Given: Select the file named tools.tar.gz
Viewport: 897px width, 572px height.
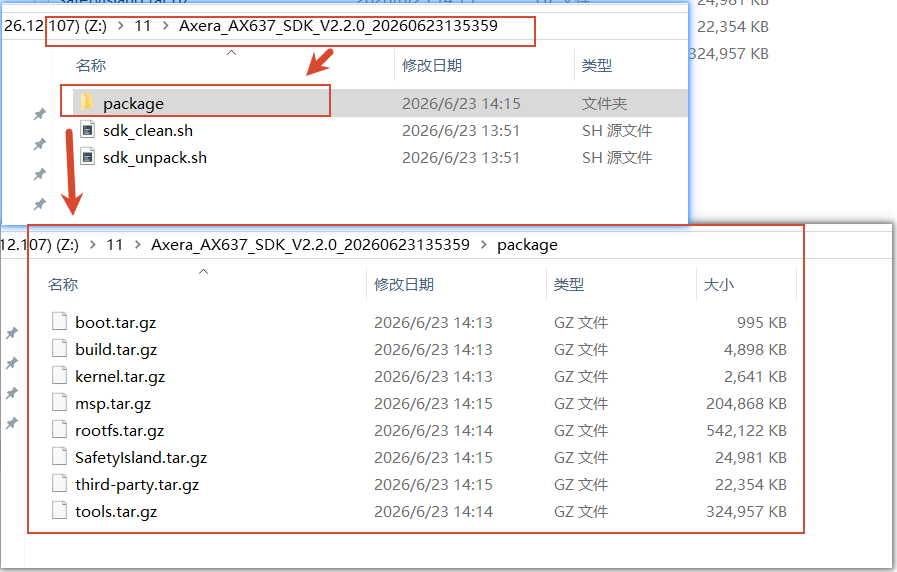Looking at the screenshot, I should coord(116,511).
